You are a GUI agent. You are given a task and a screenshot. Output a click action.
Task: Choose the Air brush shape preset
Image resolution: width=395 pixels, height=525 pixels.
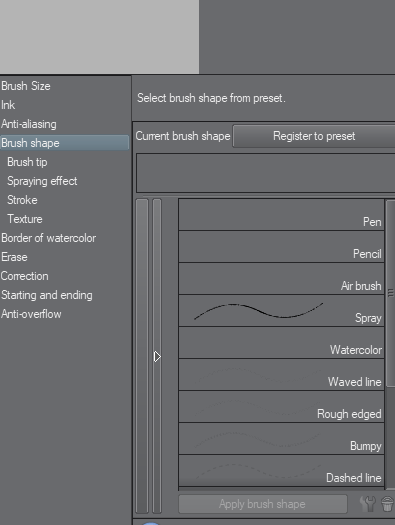click(281, 279)
